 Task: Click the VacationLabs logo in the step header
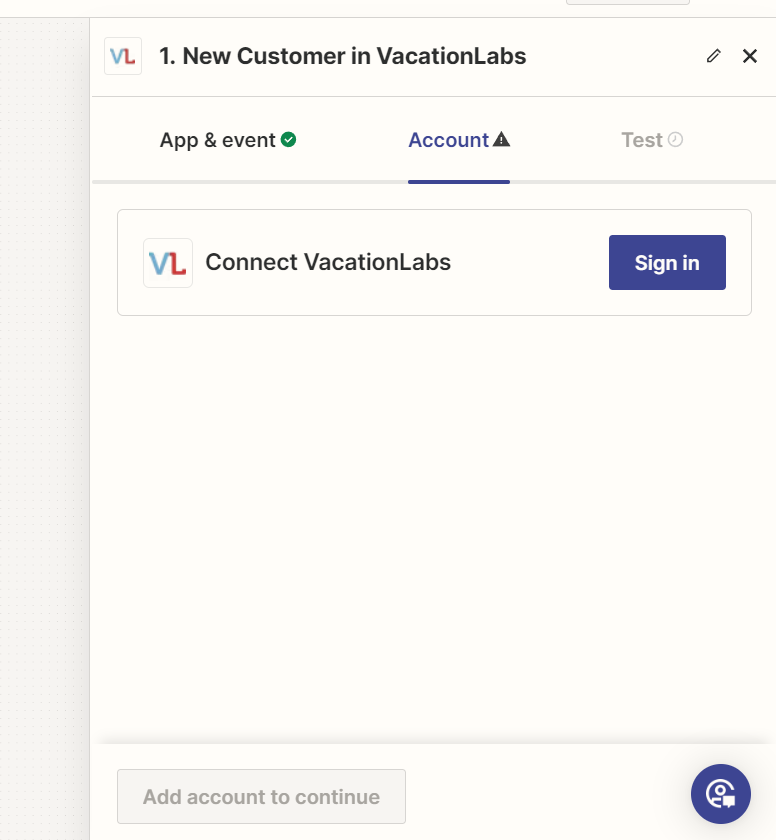[x=123, y=56]
